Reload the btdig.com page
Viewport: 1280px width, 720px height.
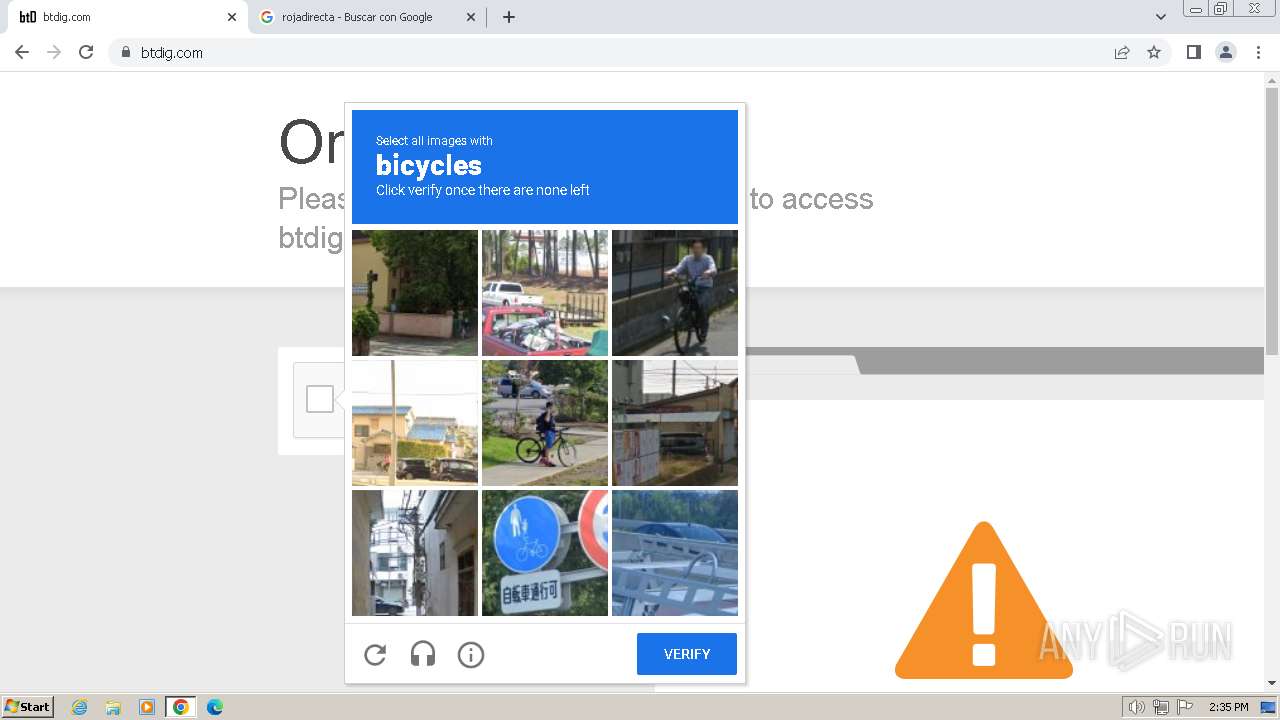[86, 52]
